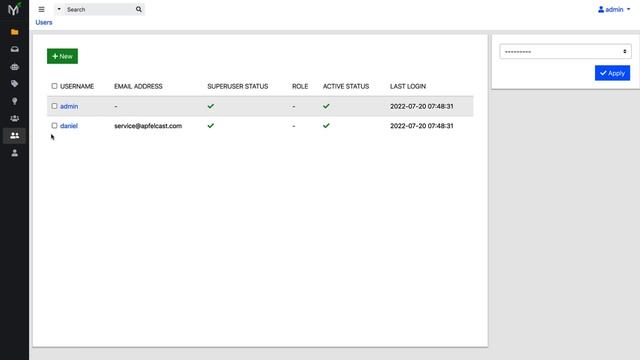Image resolution: width=640 pixels, height=360 pixels.
Task: Click the last login time in admin row
Action: pos(422,106)
